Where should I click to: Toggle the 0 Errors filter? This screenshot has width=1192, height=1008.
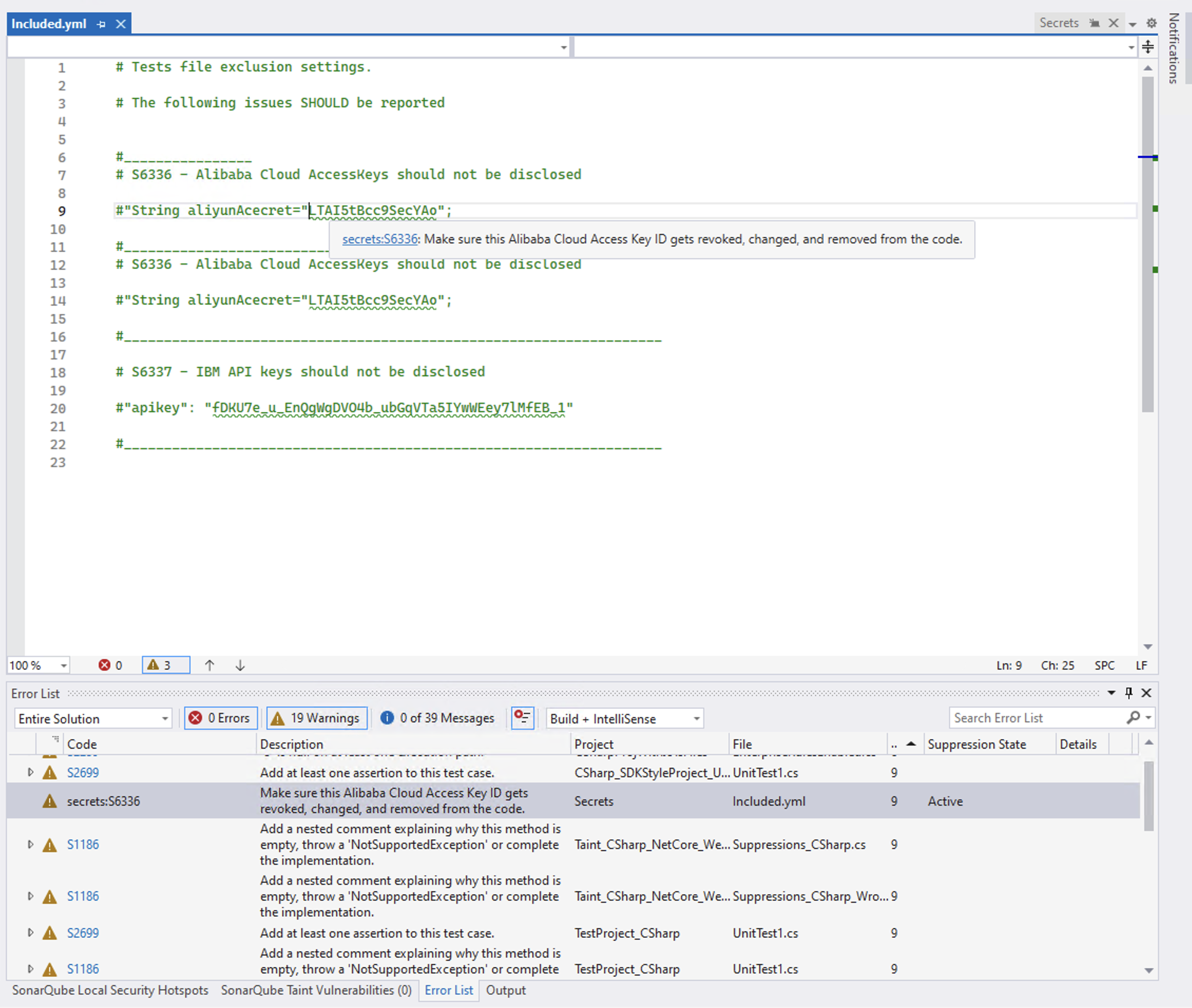(221, 718)
